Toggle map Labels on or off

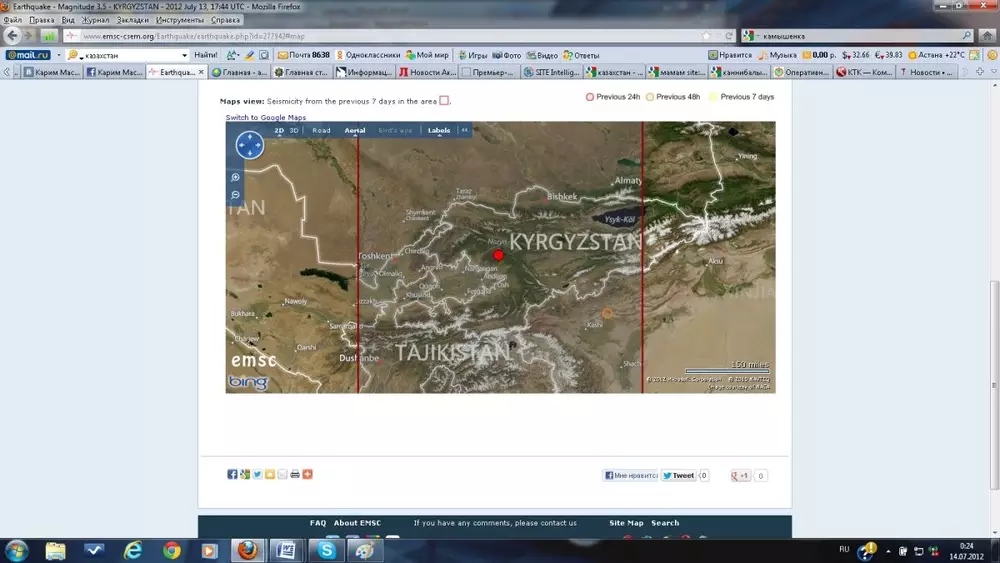(439, 131)
